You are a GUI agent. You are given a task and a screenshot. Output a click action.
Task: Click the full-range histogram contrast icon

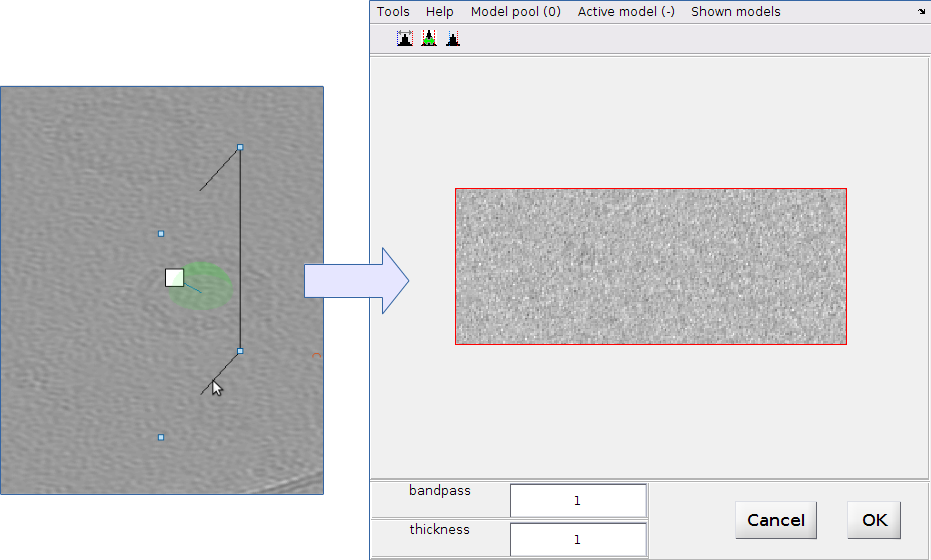405,39
